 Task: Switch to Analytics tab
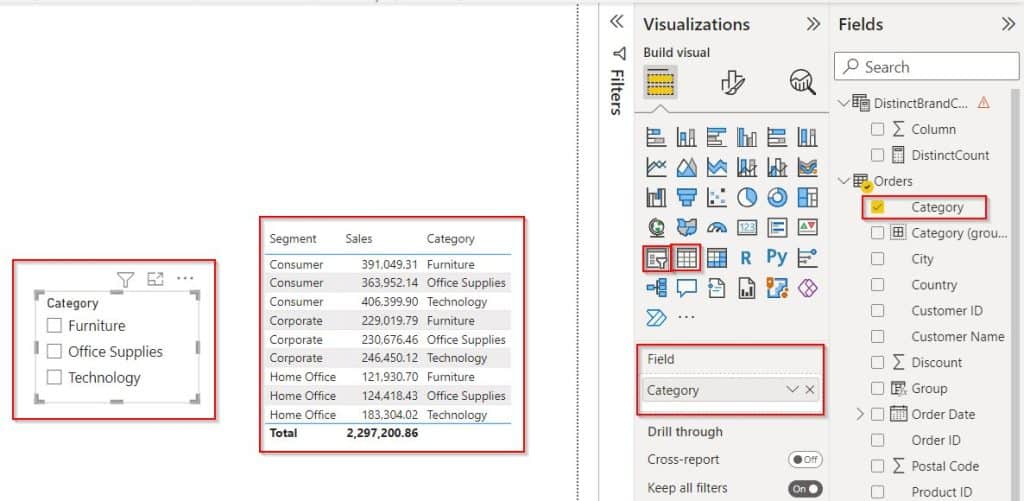pos(802,82)
